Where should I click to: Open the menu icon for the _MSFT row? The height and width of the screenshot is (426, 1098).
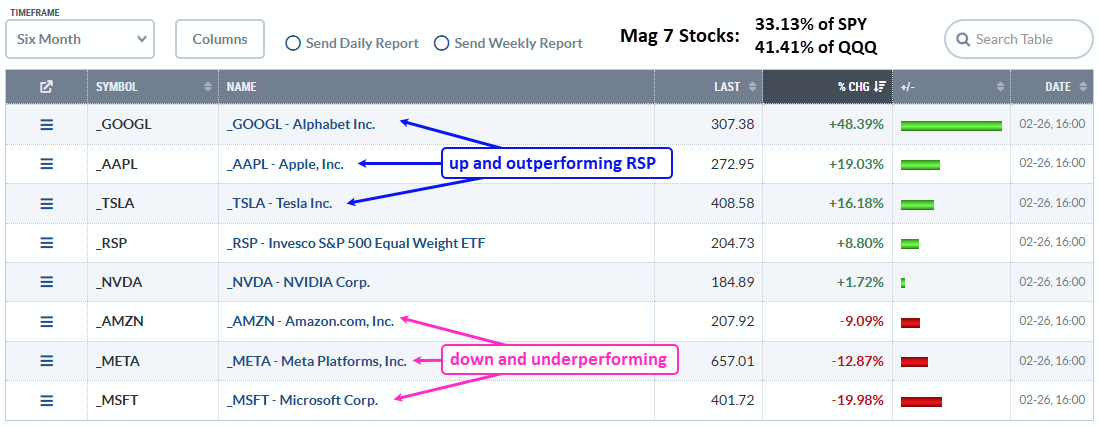pyautogui.click(x=46, y=400)
